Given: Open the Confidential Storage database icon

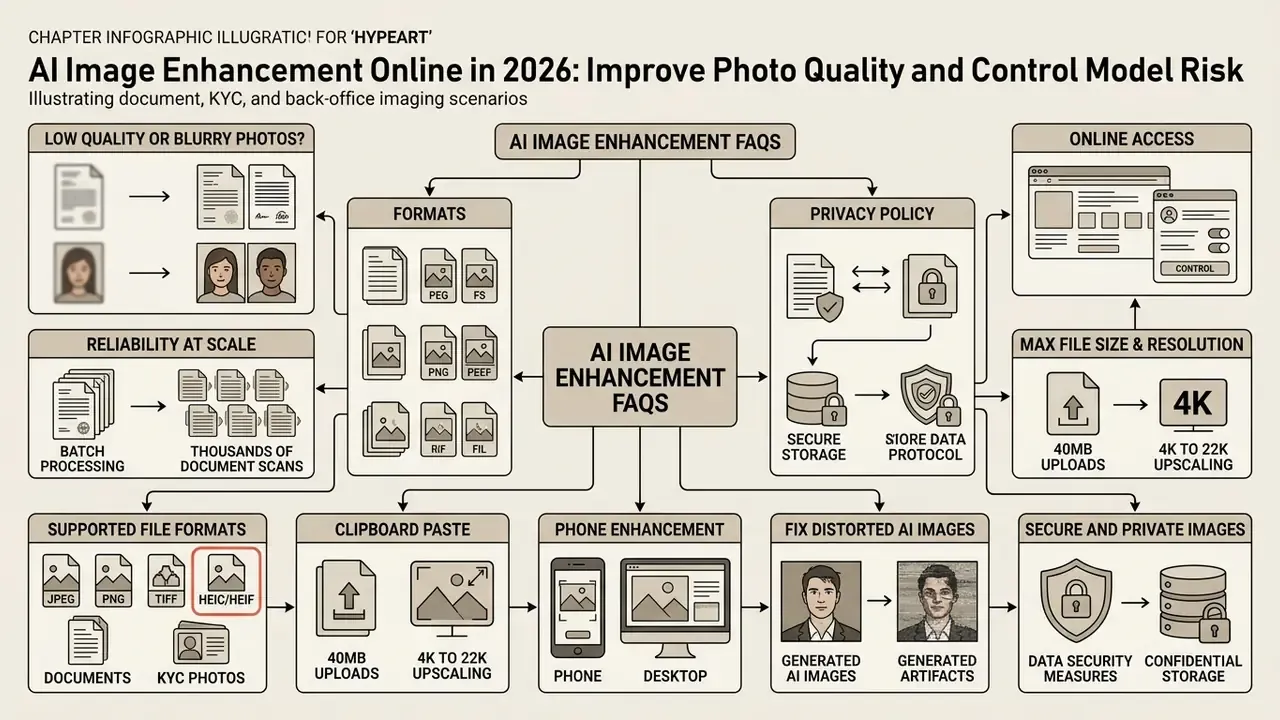Looking at the screenshot, I should click(1193, 602).
